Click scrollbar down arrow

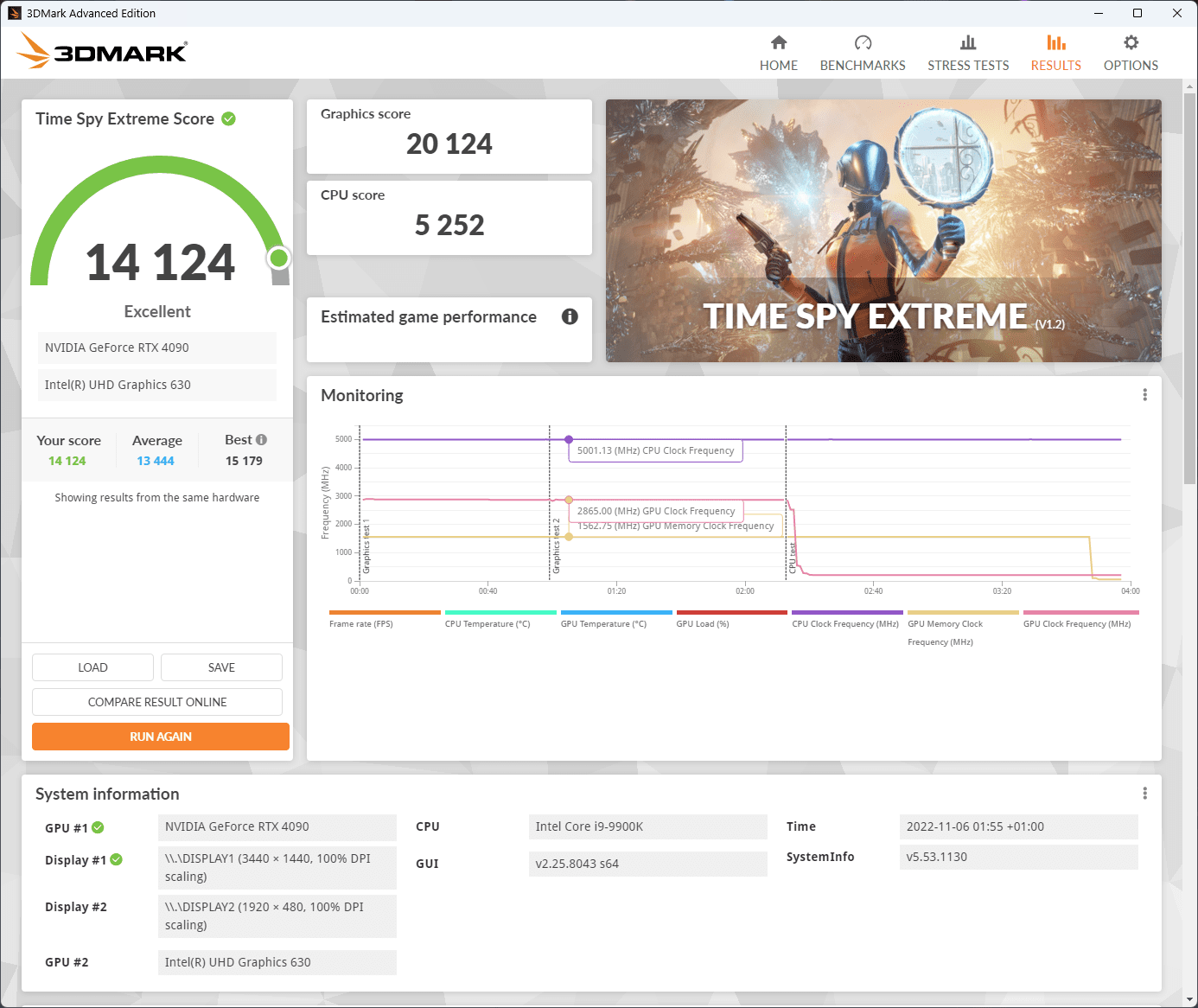point(1189,1000)
